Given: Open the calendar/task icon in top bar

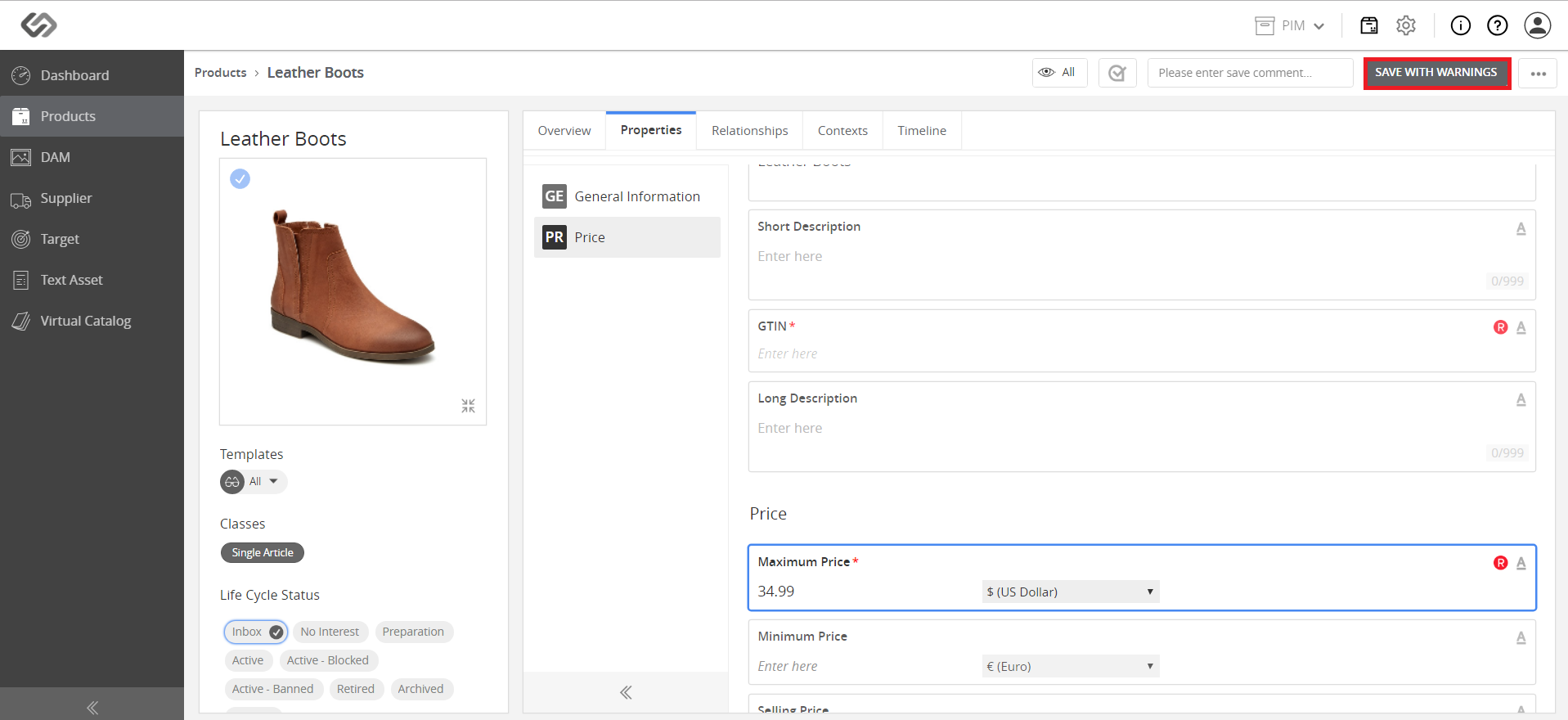Looking at the screenshot, I should (1368, 25).
